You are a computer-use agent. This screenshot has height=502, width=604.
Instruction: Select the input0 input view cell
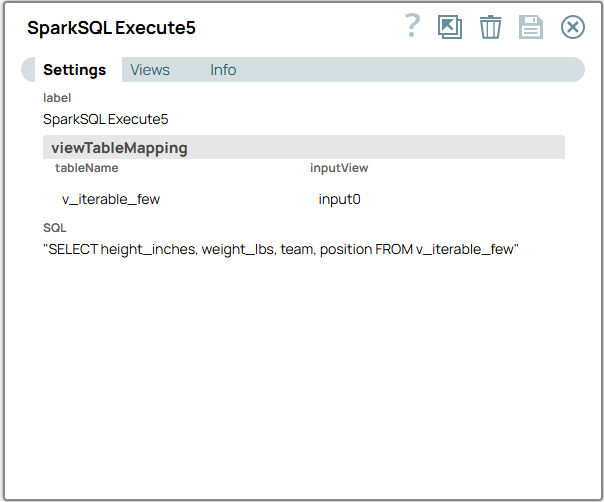(339, 199)
